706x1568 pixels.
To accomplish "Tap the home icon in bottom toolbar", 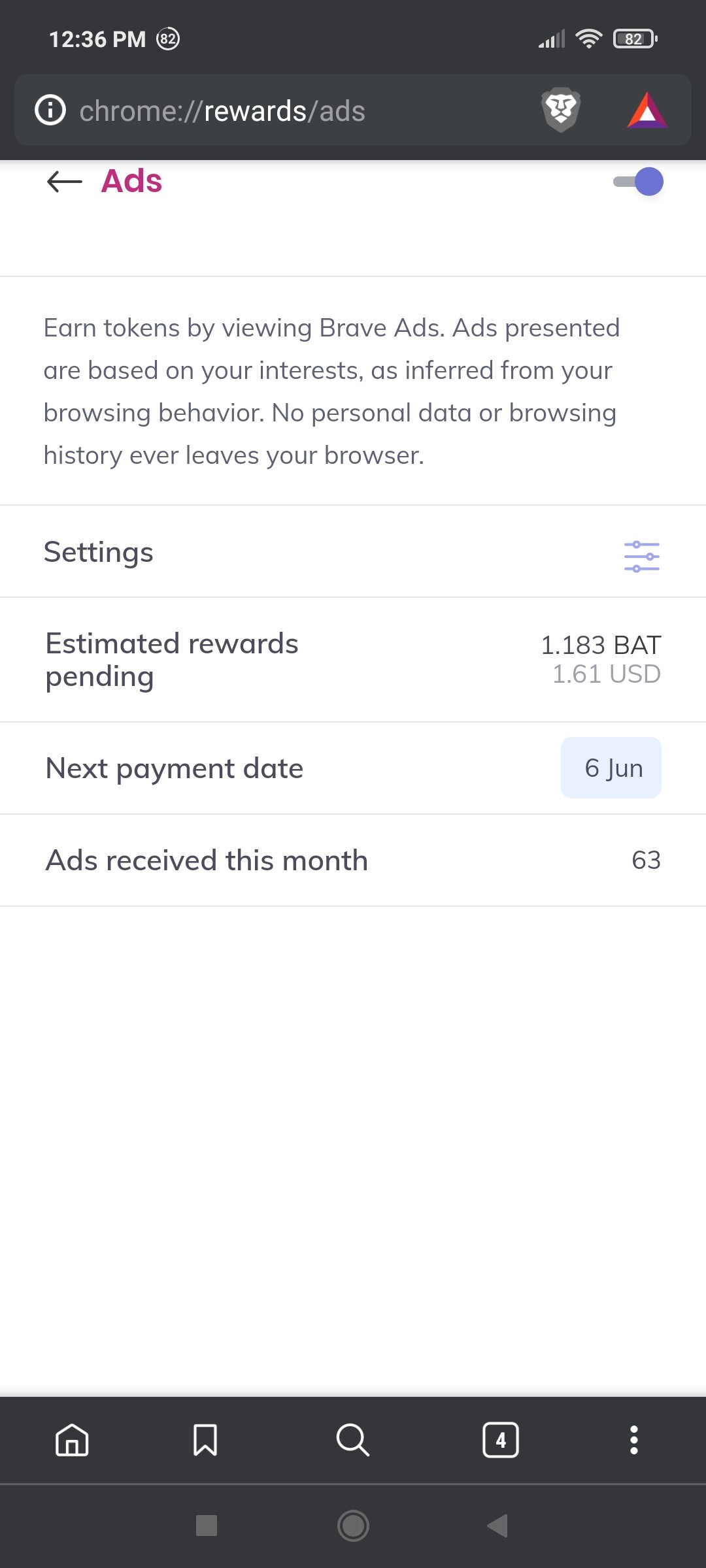I will pos(72,1440).
